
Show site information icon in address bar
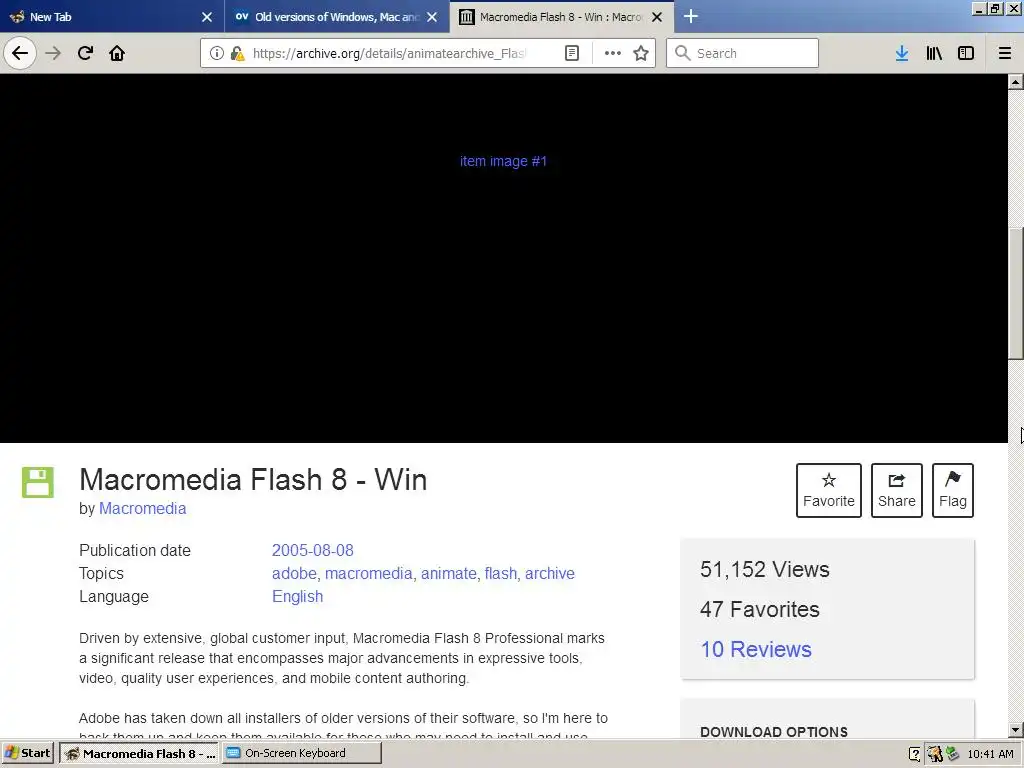click(217, 53)
